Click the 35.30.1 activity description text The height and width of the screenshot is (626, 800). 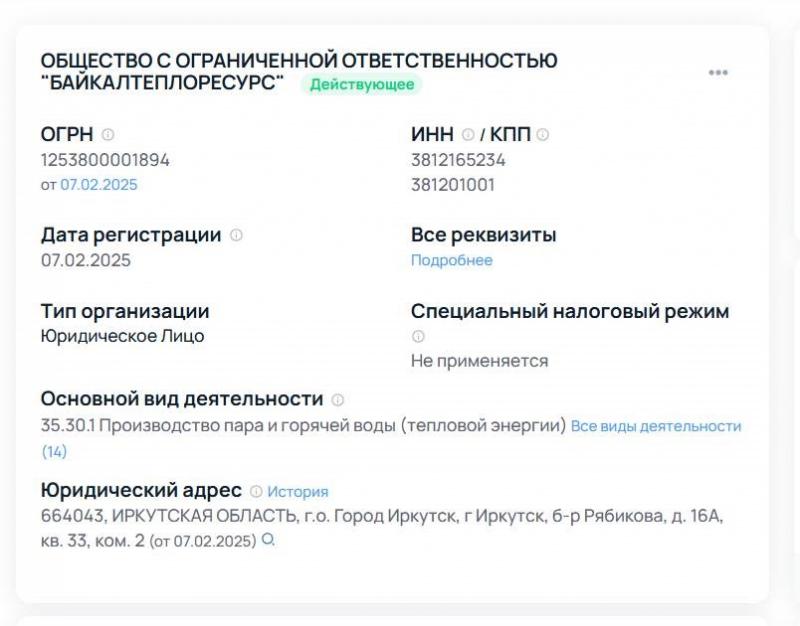[x=304, y=425]
